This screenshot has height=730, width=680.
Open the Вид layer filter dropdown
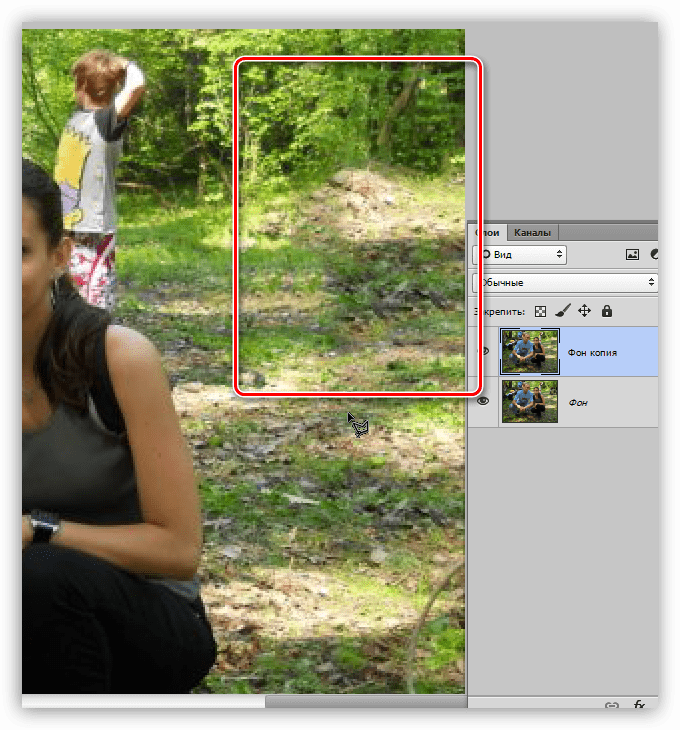coord(519,255)
